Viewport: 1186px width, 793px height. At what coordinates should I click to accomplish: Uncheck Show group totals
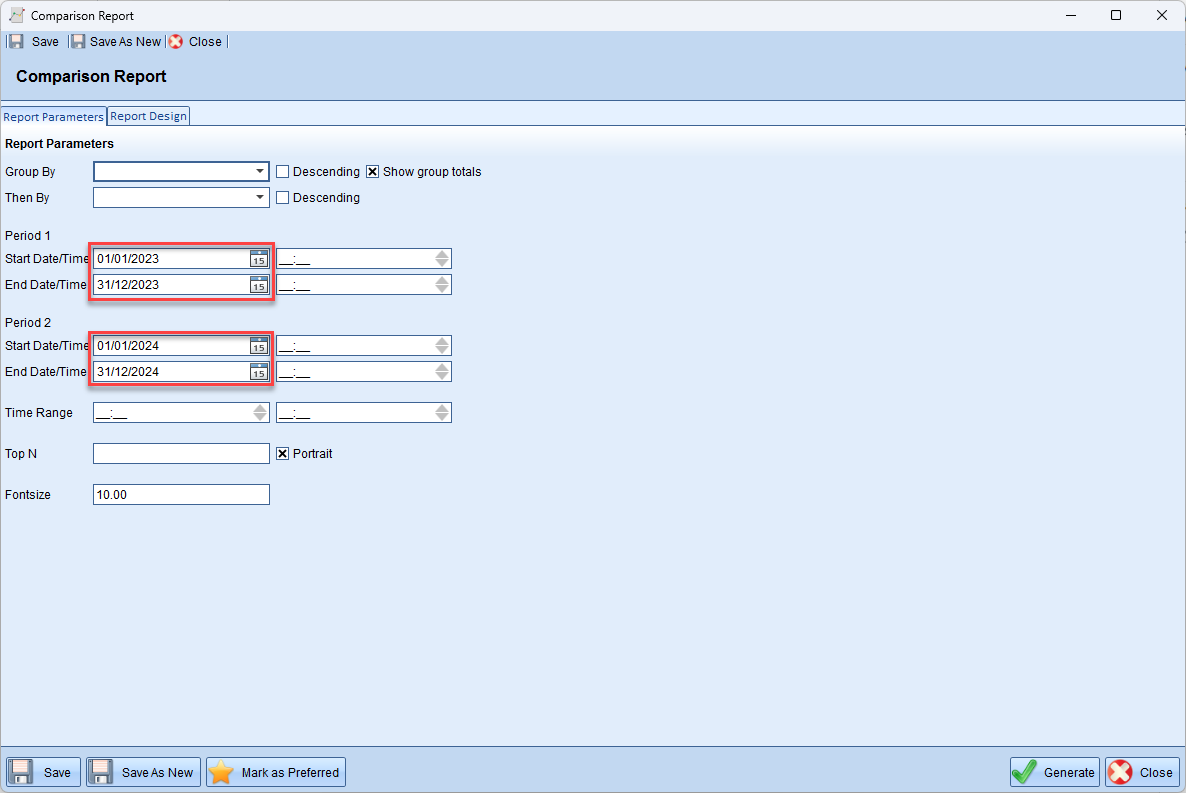(373, 171)
